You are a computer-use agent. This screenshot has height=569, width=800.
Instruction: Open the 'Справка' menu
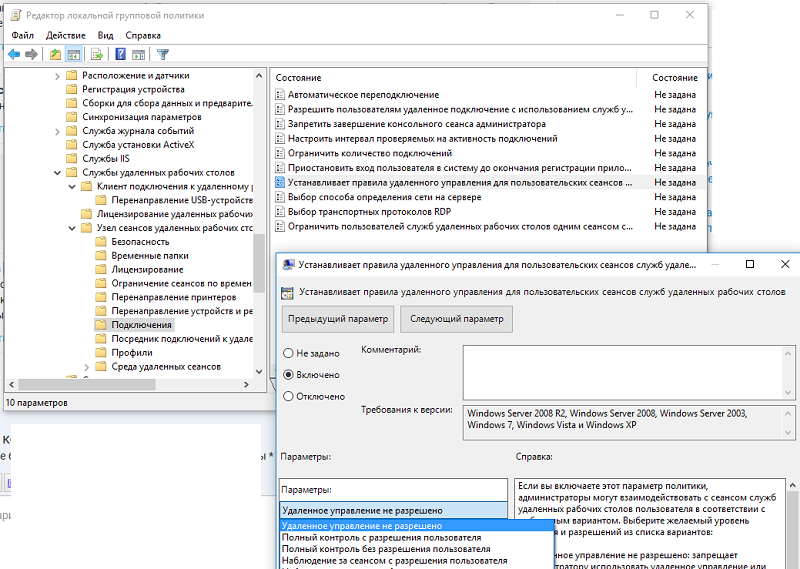click(x=143, y=35)
